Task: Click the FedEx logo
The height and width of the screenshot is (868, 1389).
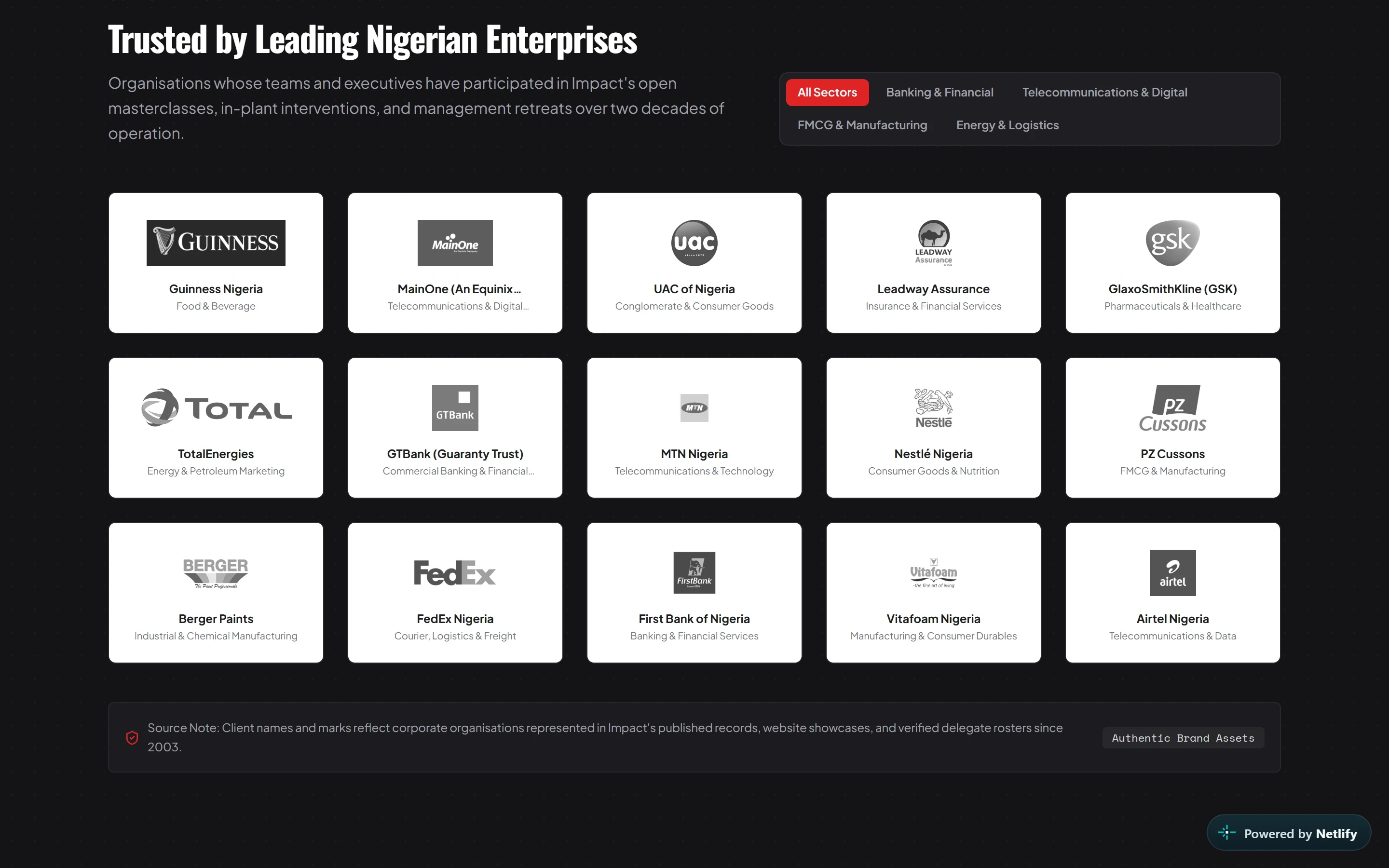Action: pyautogui.click(x=455, y=573)
